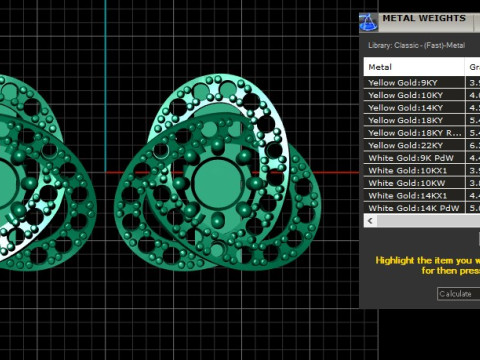Click the Metal Weights scale icon
This screenshot has height=360, width=480.
[369, 23]
